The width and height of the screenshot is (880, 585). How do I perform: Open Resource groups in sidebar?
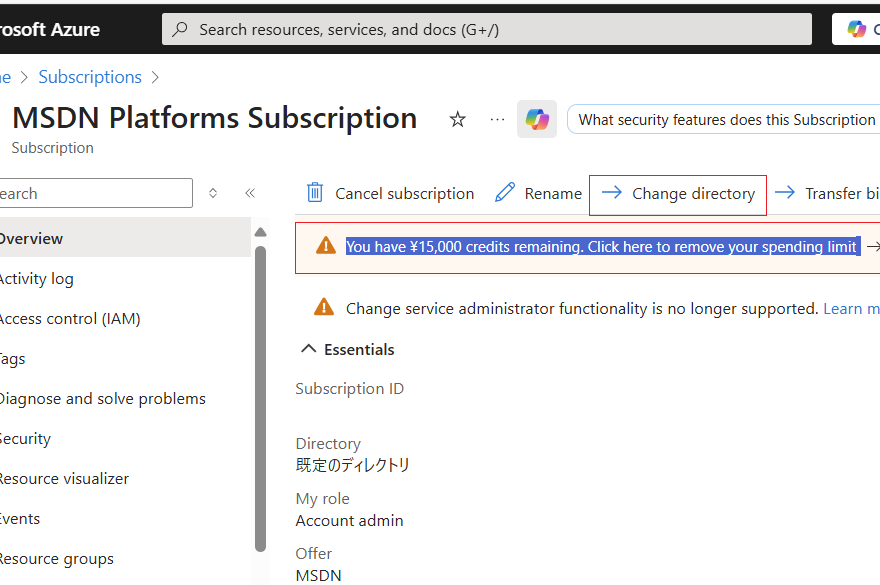coord(55,559)
